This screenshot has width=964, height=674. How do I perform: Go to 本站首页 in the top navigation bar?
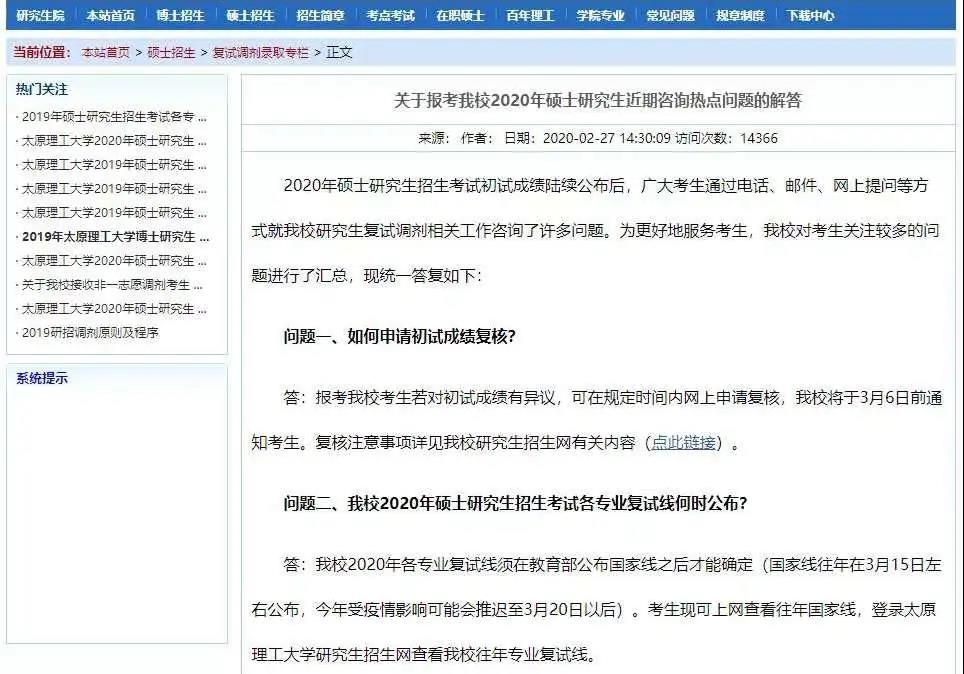(x=110, y=16)
